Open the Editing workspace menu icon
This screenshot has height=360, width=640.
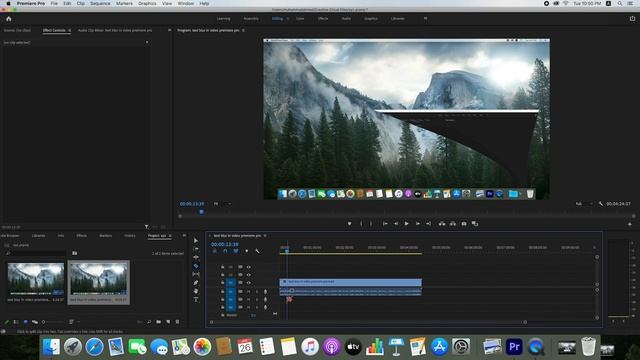(288, 18)
